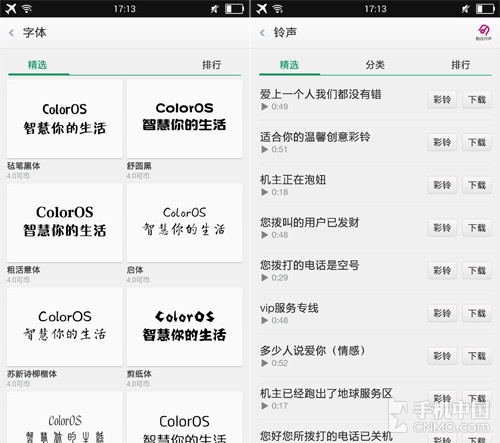
Task: Select the 剪纸体 font name
Action: click(139, 374)
